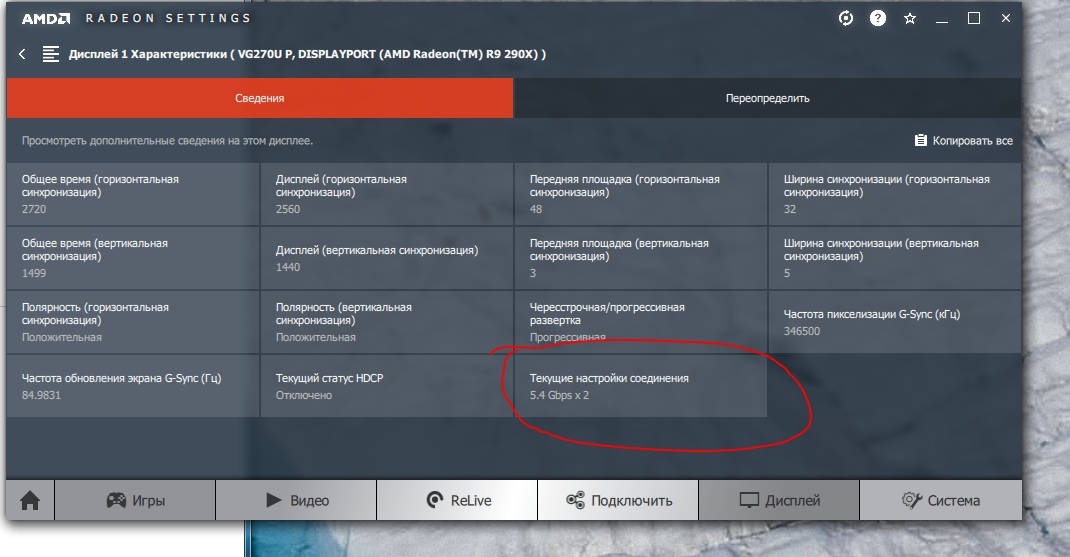Image resolution: width=1070 pixels, height=557 pixels.
Task: Select vertical total time value 1499
Action: point(34,273)
